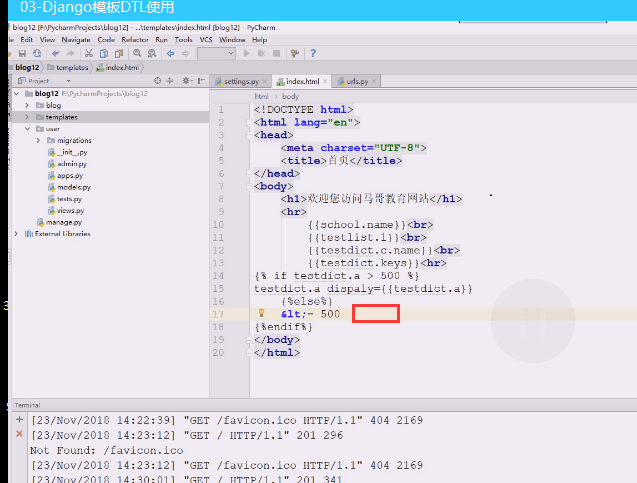Expand the blog folder

tap(27, 106)
